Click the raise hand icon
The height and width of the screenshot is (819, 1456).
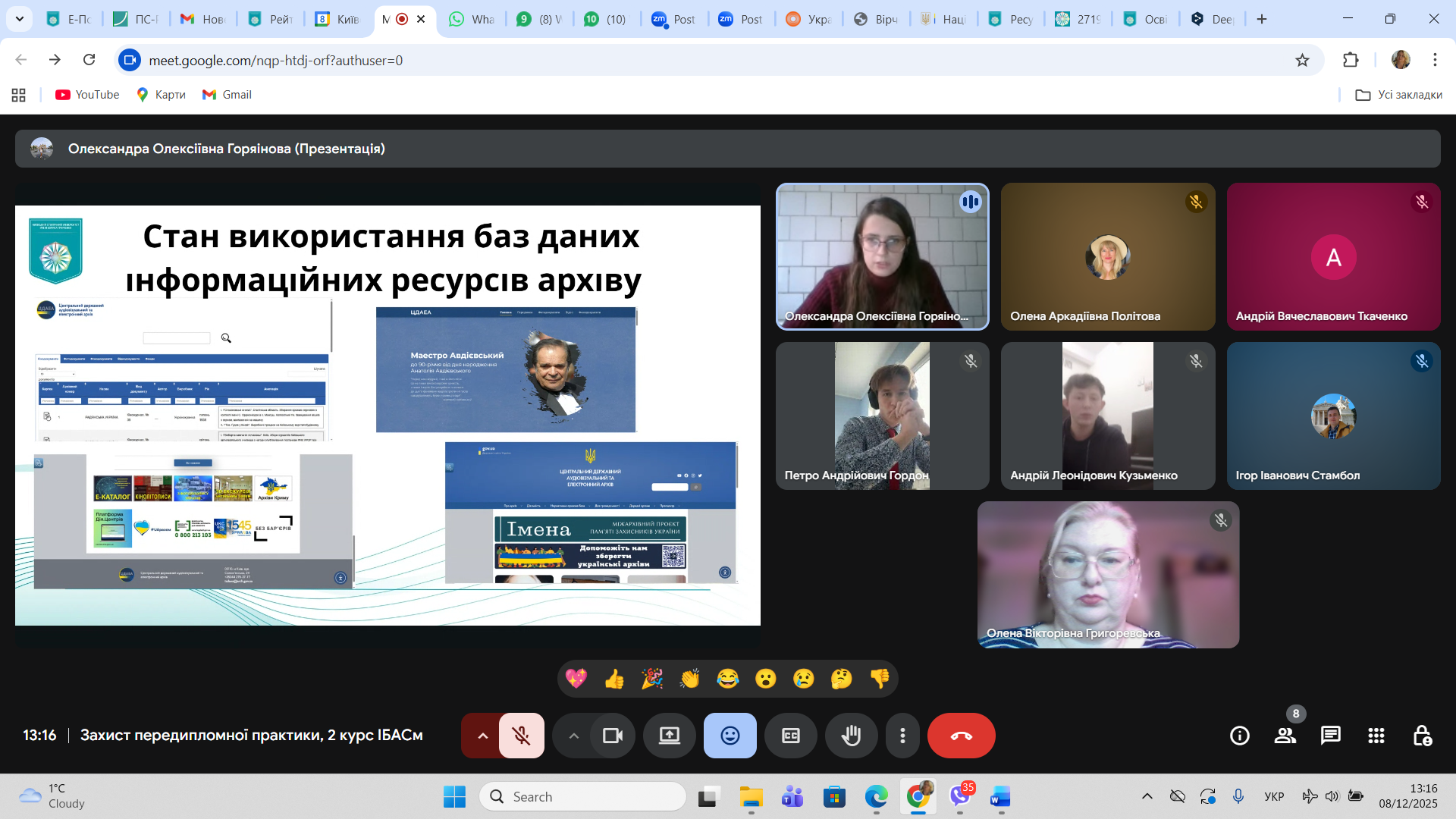click(x=851, y=735)
